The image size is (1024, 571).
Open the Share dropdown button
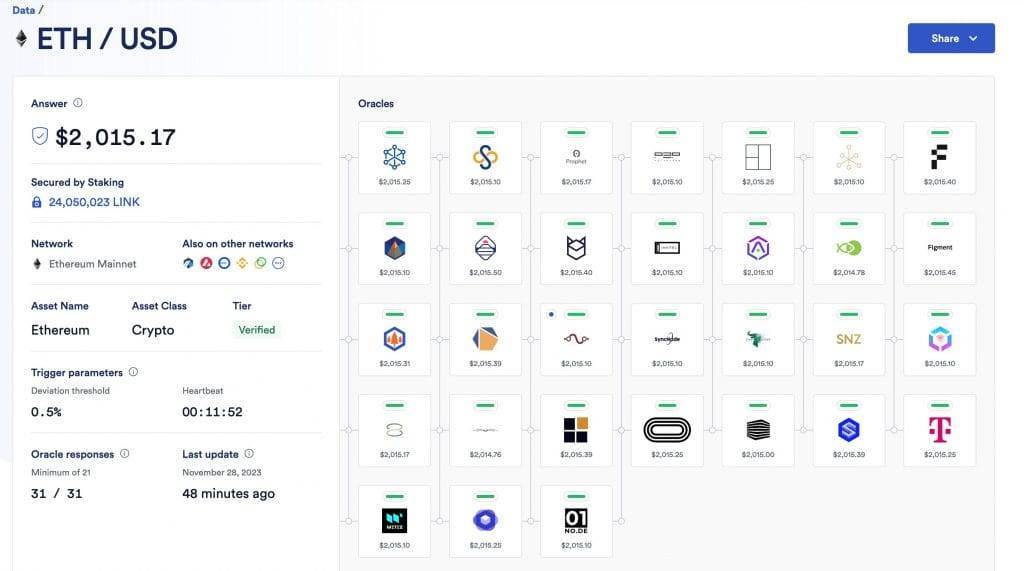point(950,39)
